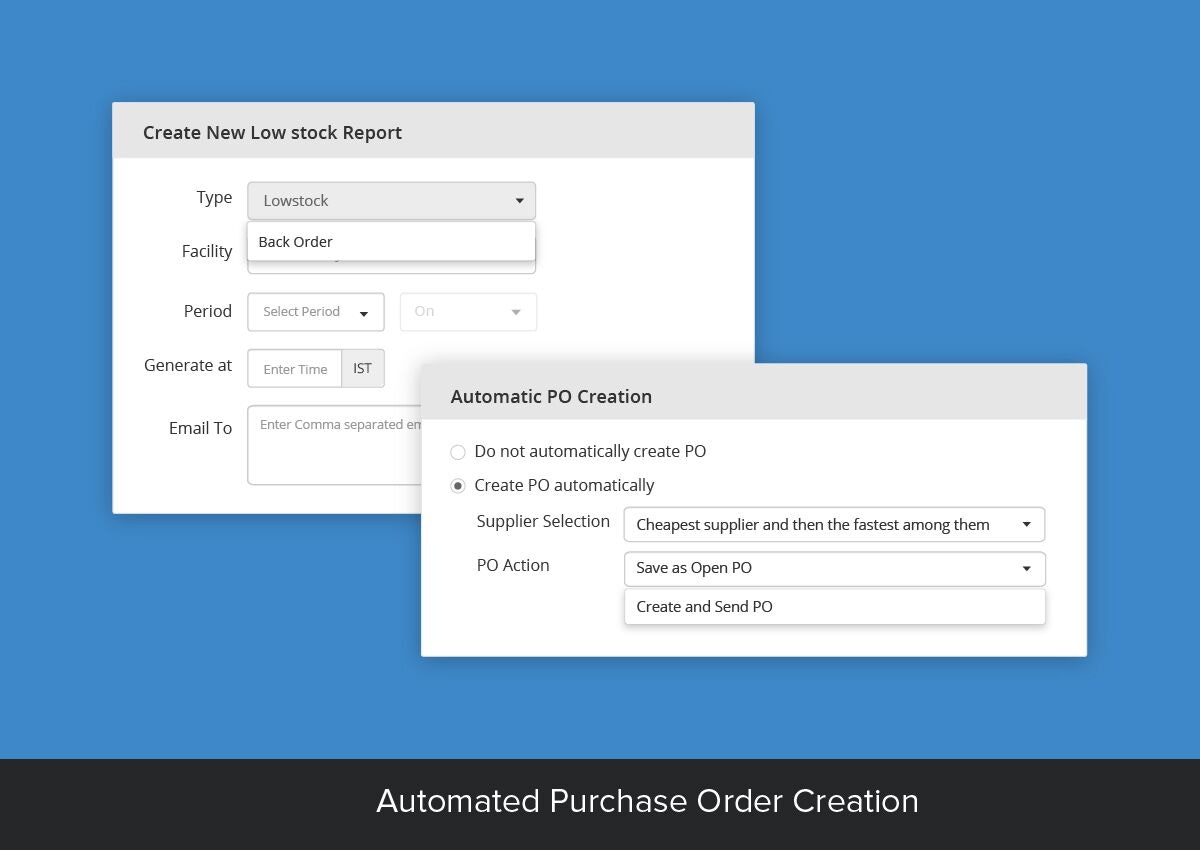Click the Facility label
1200x850 pixels.
point(207,251)
